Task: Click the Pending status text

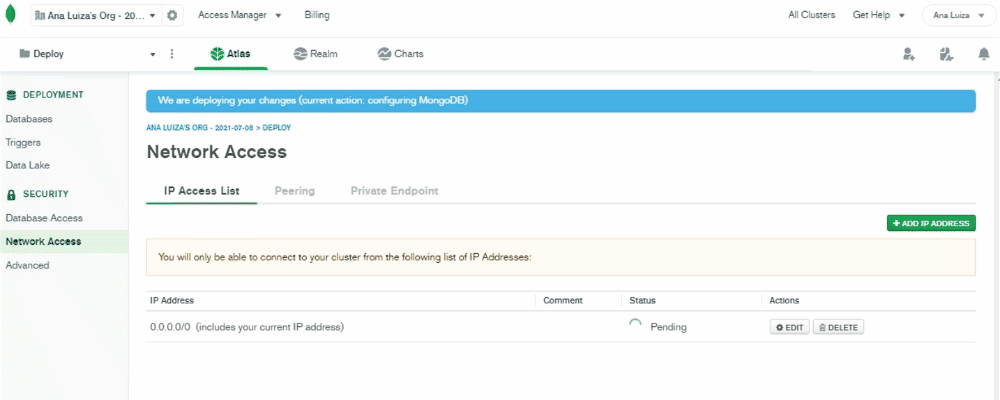Action: point(668,327)
